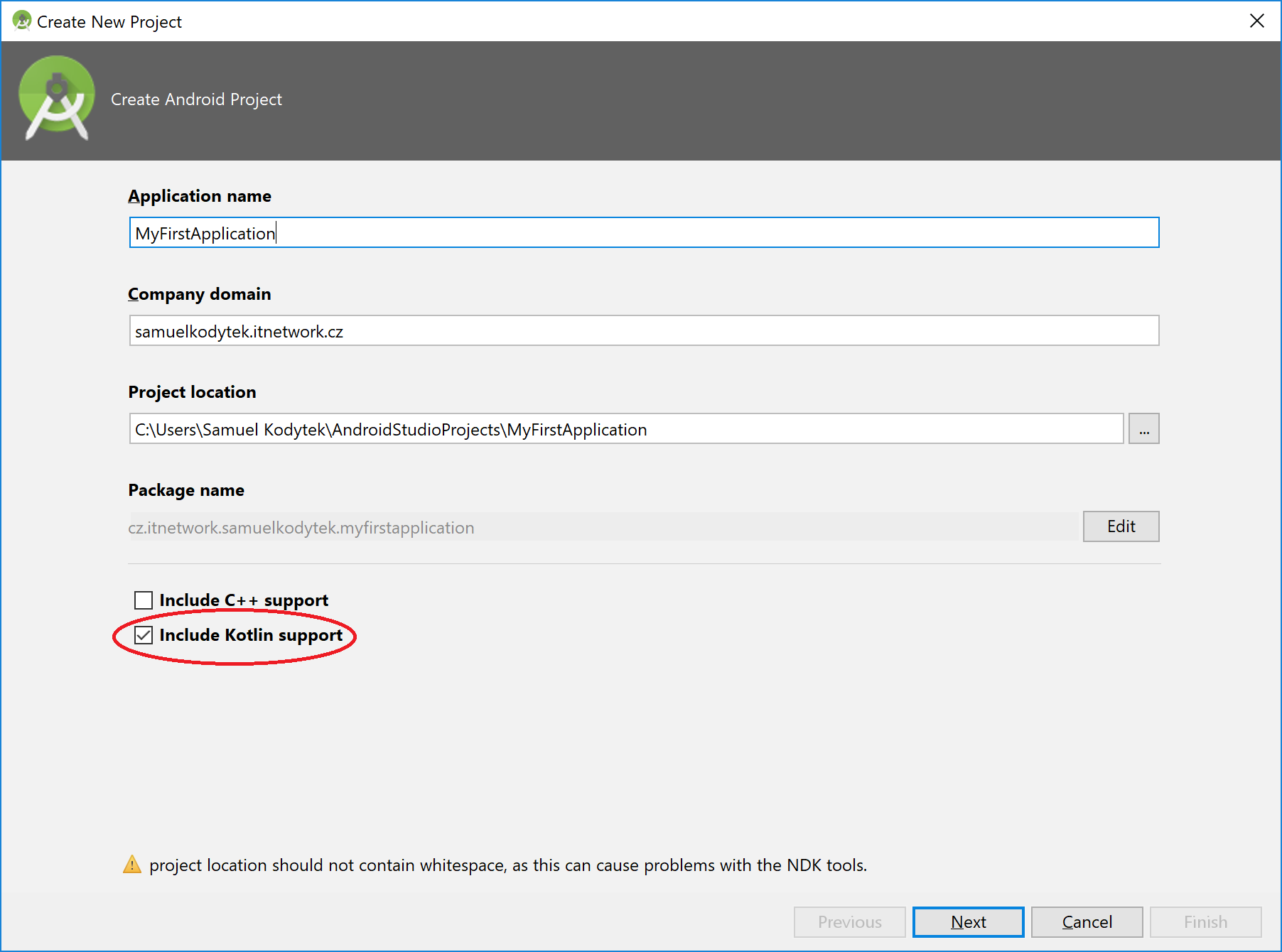Focus the Application name text field
The image size is (1282, 952).
[643, 233]
